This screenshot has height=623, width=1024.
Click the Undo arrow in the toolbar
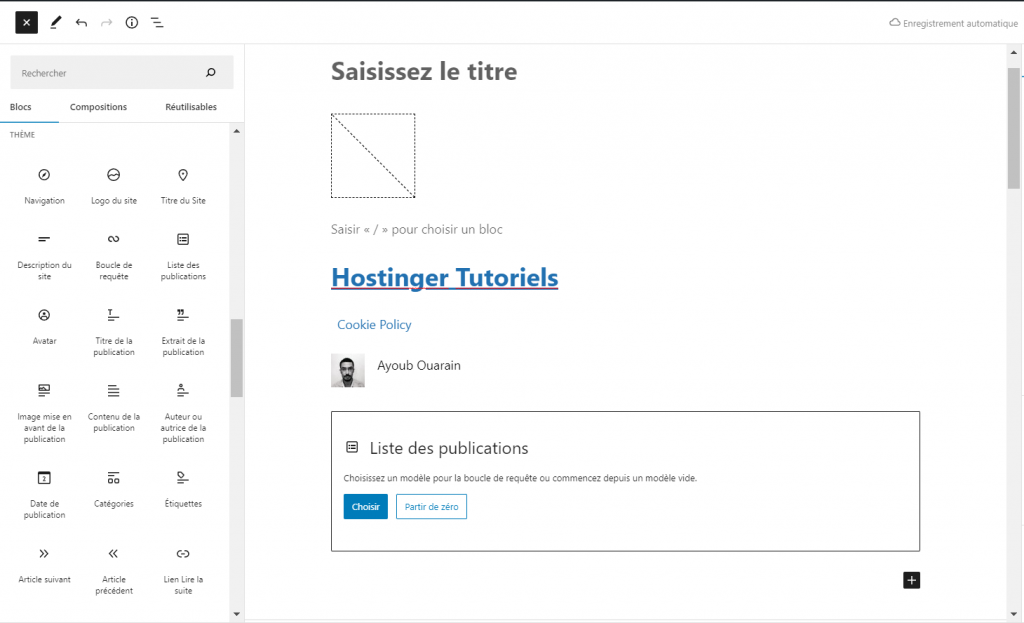click(82, 21)
